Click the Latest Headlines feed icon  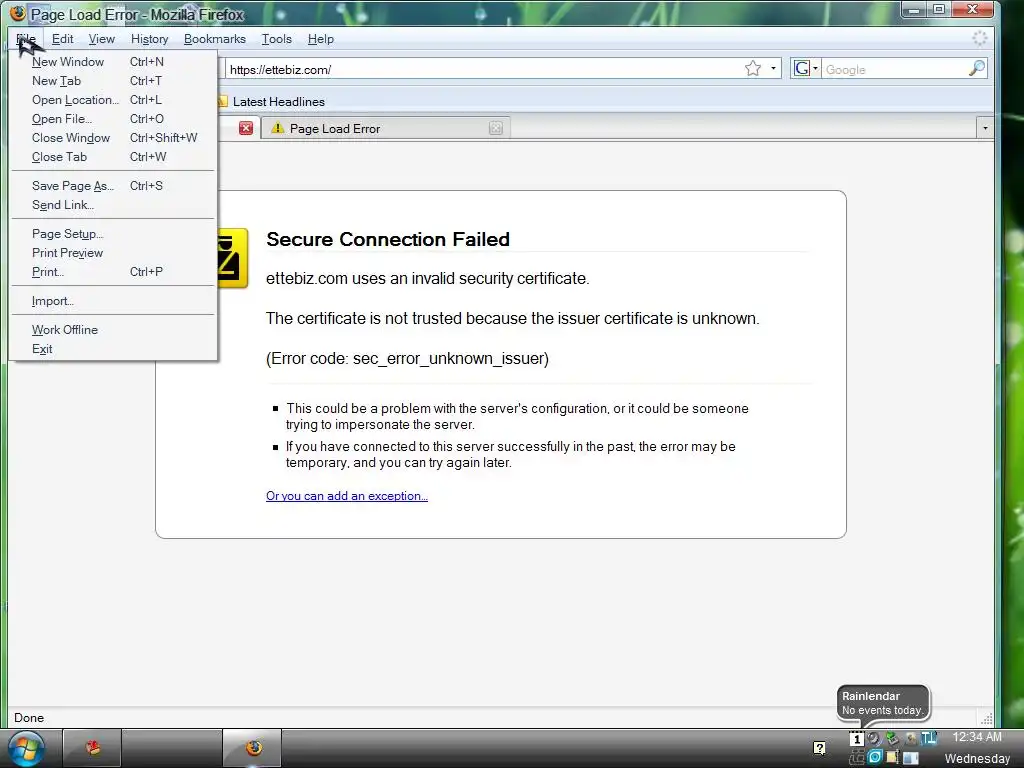point(222,101)
